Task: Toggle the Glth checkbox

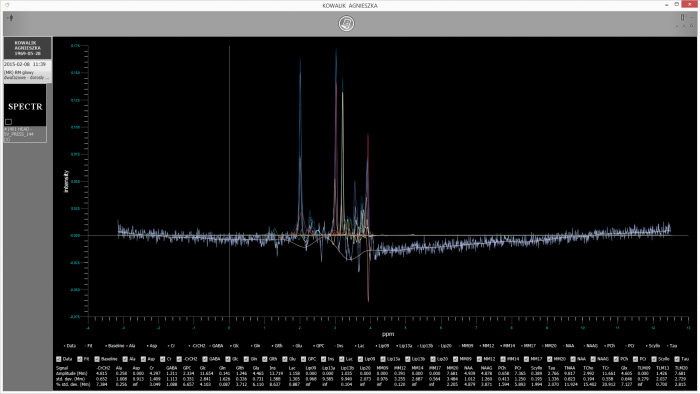Action: coord(265,359)
